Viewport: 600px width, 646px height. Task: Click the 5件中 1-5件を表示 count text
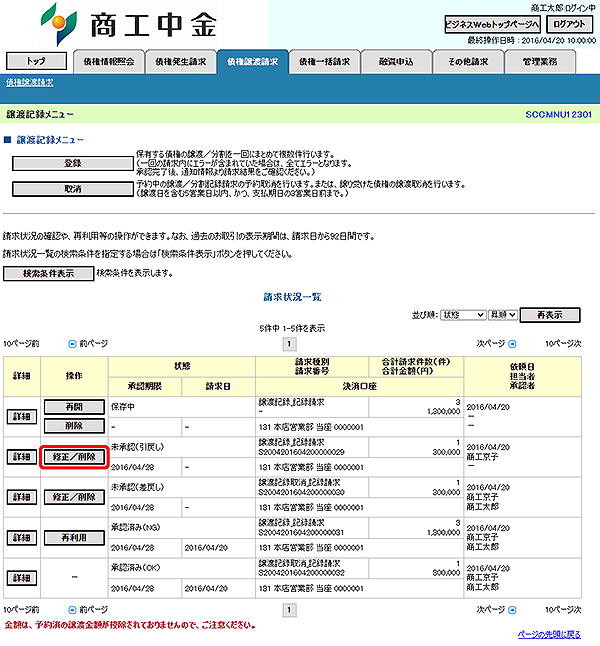[292, 328]
